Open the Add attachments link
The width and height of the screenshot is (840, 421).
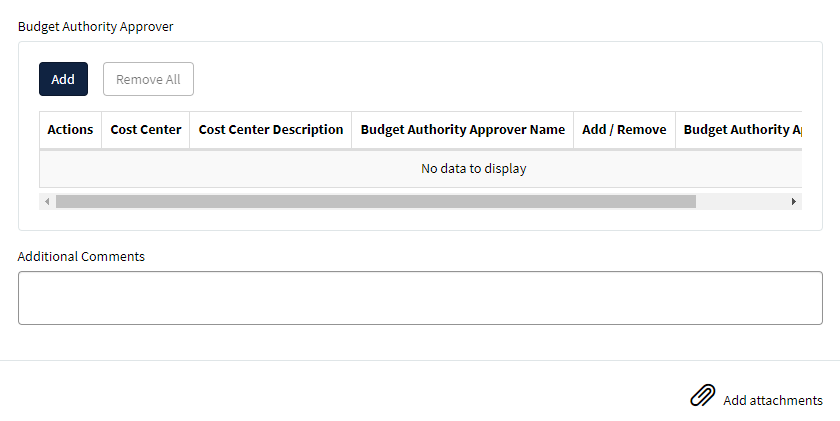[772, 400]
